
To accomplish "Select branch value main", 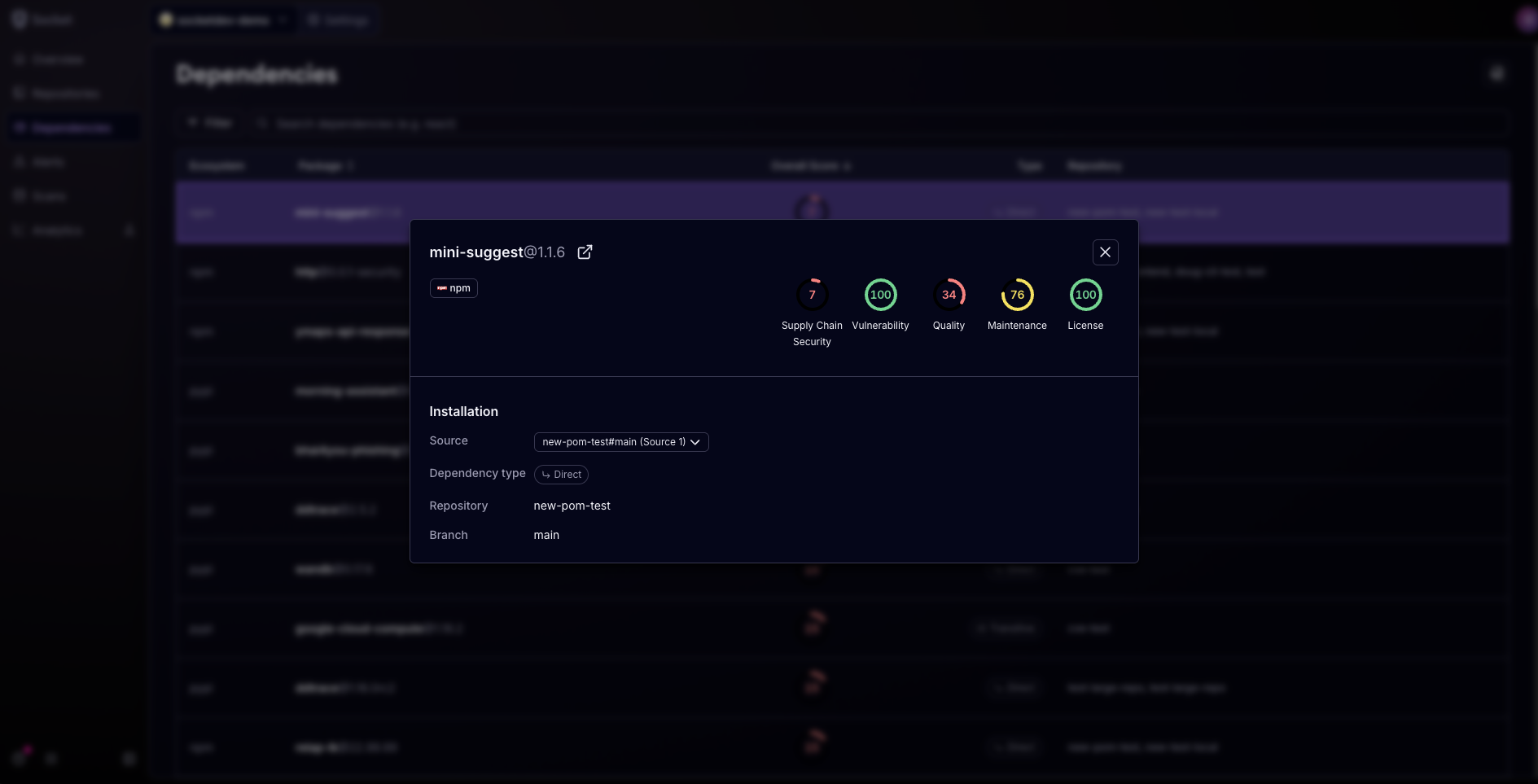I will pos(546,535).
